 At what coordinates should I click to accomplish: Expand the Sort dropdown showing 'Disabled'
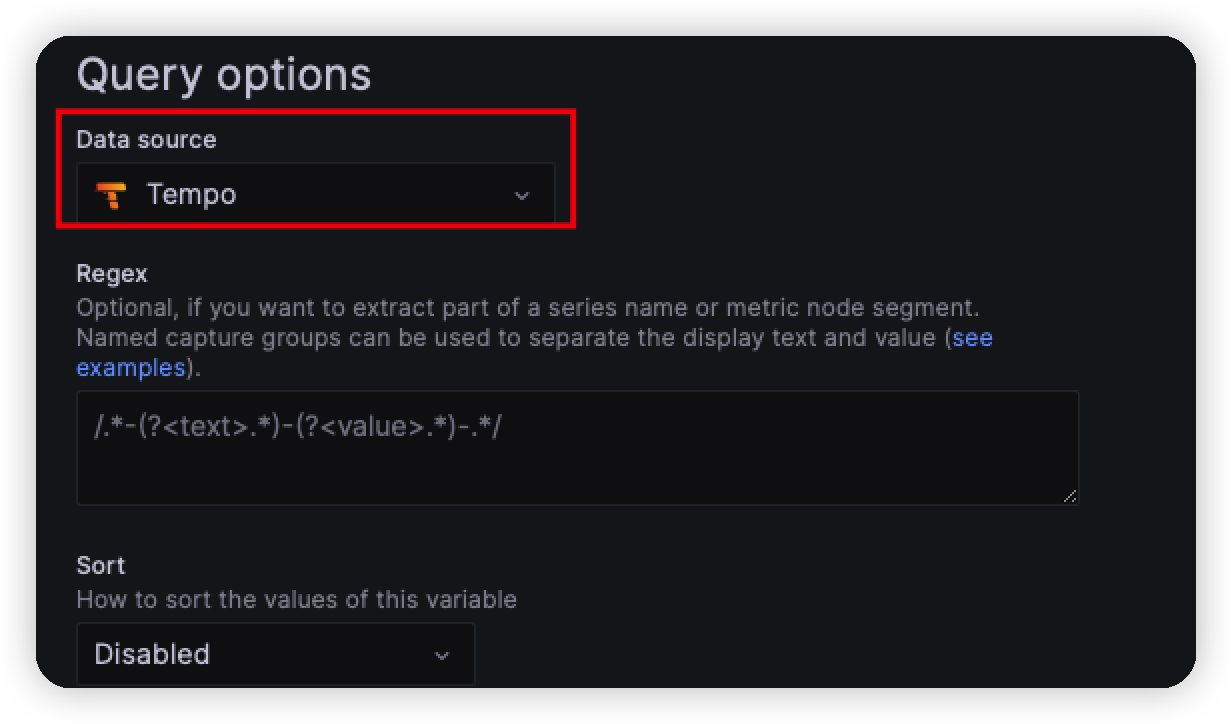click(275, 654)
